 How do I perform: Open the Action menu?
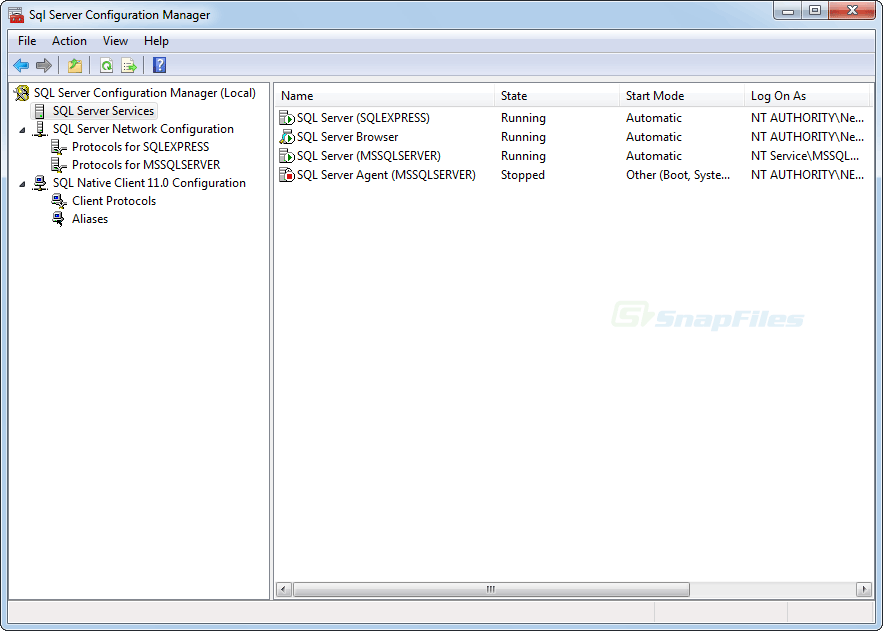pyautogui.click(x=69, y=41)
